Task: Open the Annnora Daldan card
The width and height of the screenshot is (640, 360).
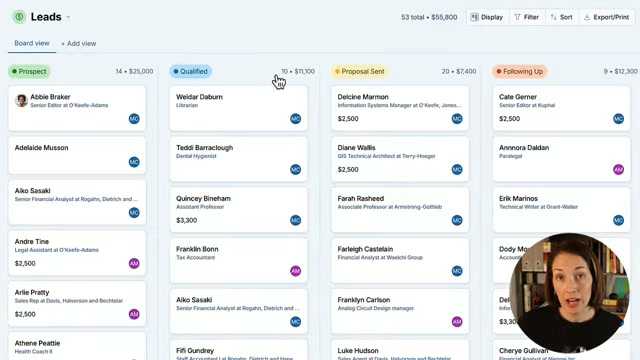Action: tap(561, 159)
